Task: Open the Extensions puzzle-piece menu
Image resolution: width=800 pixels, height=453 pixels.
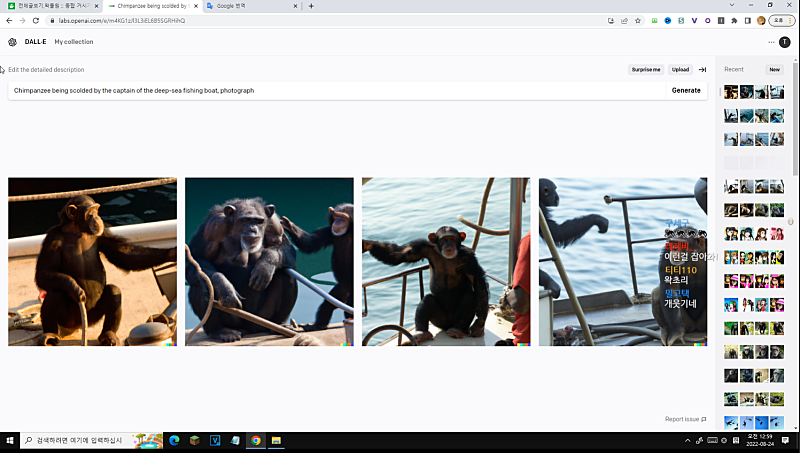Action: tap(734, 20)
